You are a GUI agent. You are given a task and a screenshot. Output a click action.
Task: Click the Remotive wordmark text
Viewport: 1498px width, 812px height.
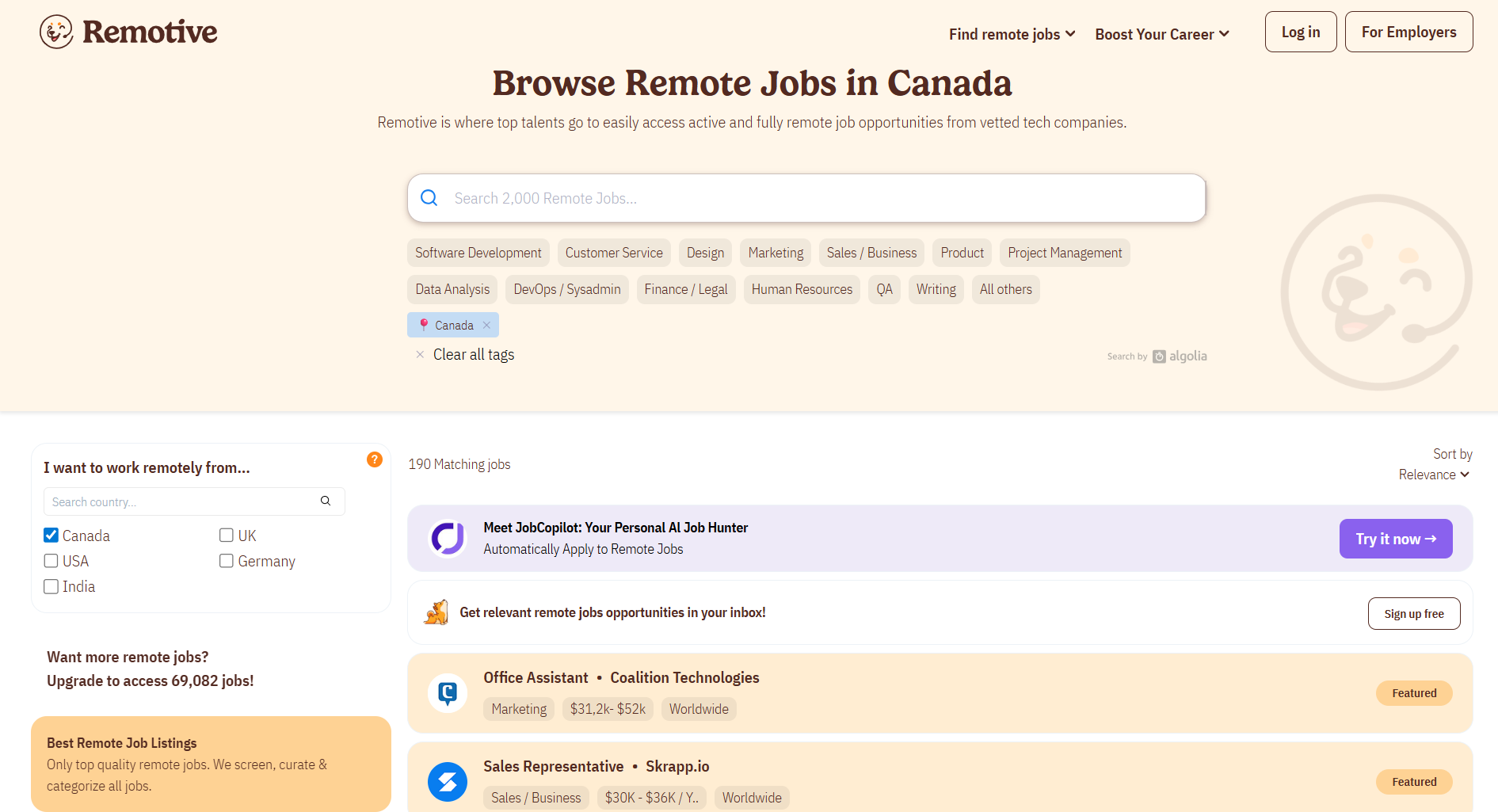(x=150, y=32)
